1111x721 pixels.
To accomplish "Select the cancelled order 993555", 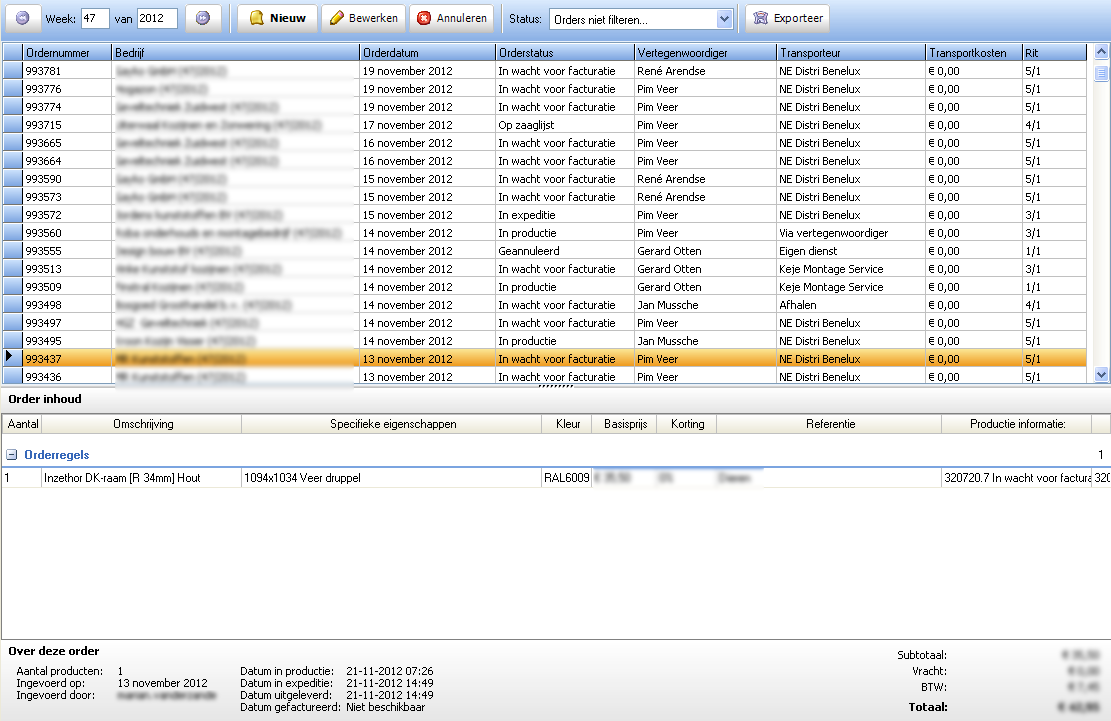I will pos(66,251).
